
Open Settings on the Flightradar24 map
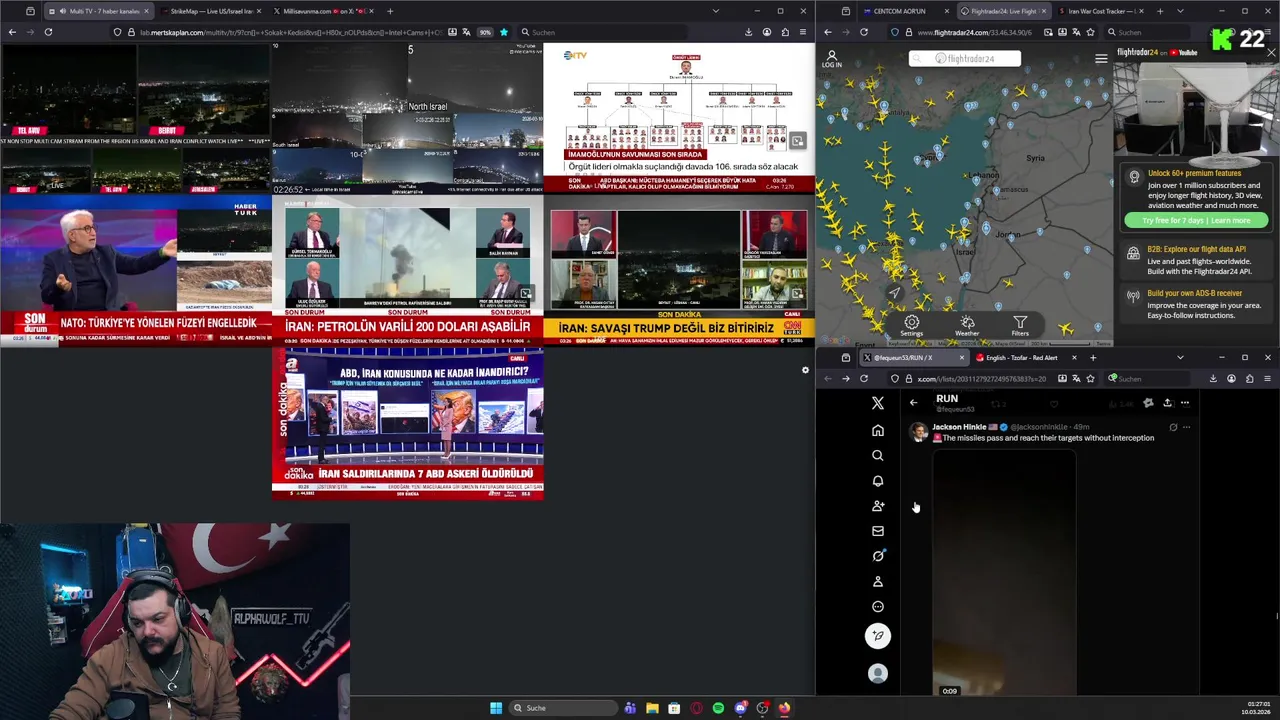coord(912,326)
